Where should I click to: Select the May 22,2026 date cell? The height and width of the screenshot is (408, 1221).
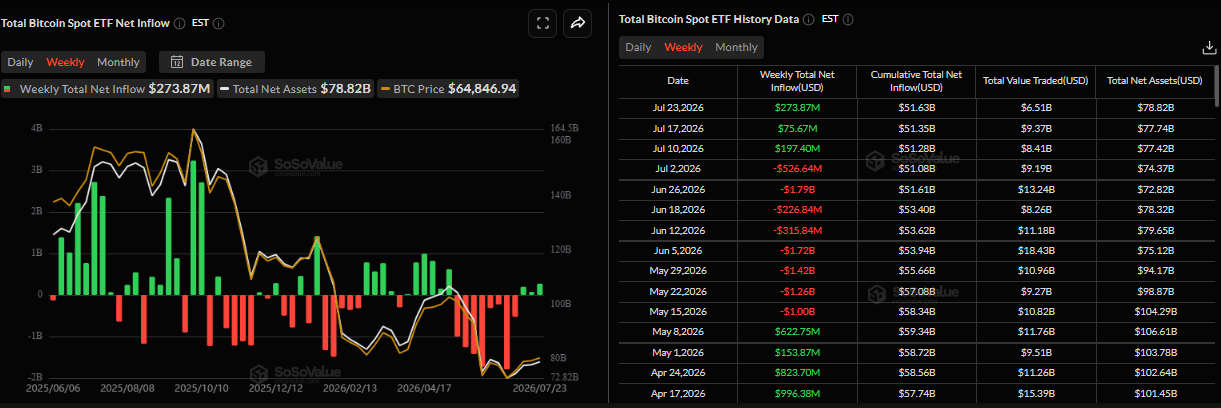coord(678,291)
